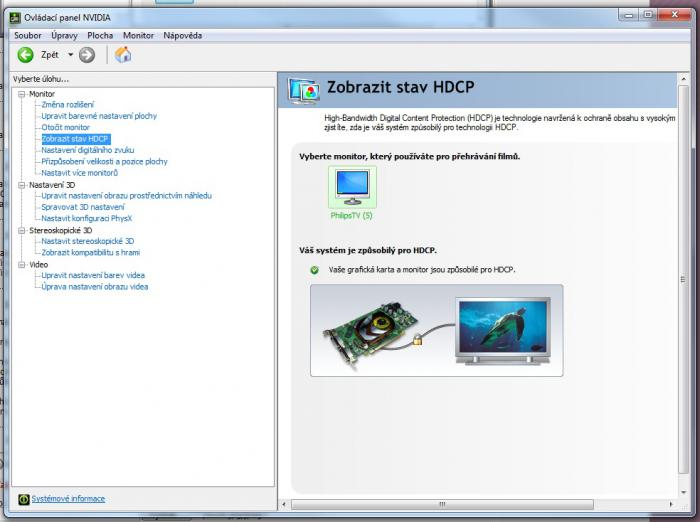Click the Forward arrow icon in toolbar
This screenshot has height=522, width=700.
(x=87, y=55)
